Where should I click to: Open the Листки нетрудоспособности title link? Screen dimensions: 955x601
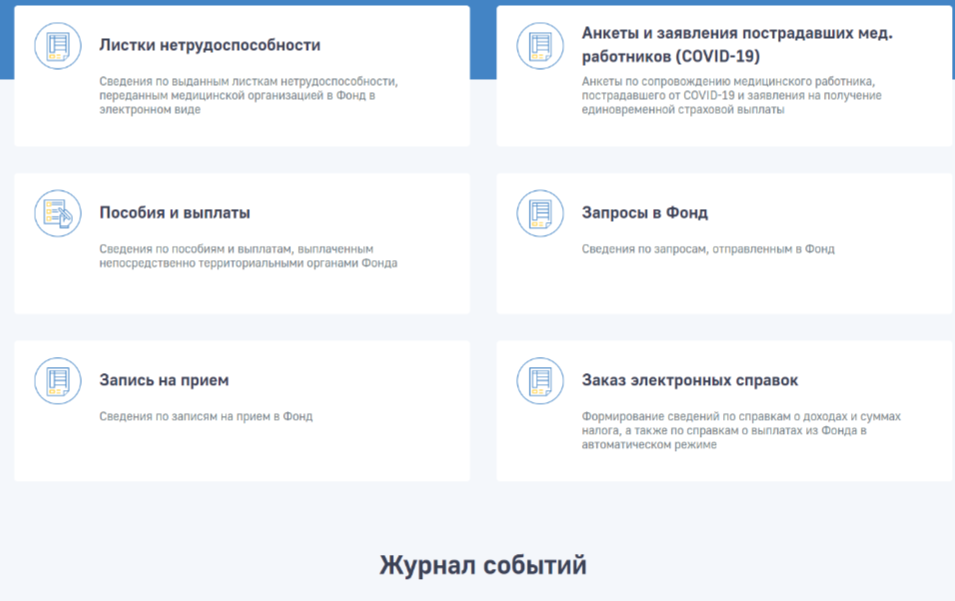tap(210, 45)
